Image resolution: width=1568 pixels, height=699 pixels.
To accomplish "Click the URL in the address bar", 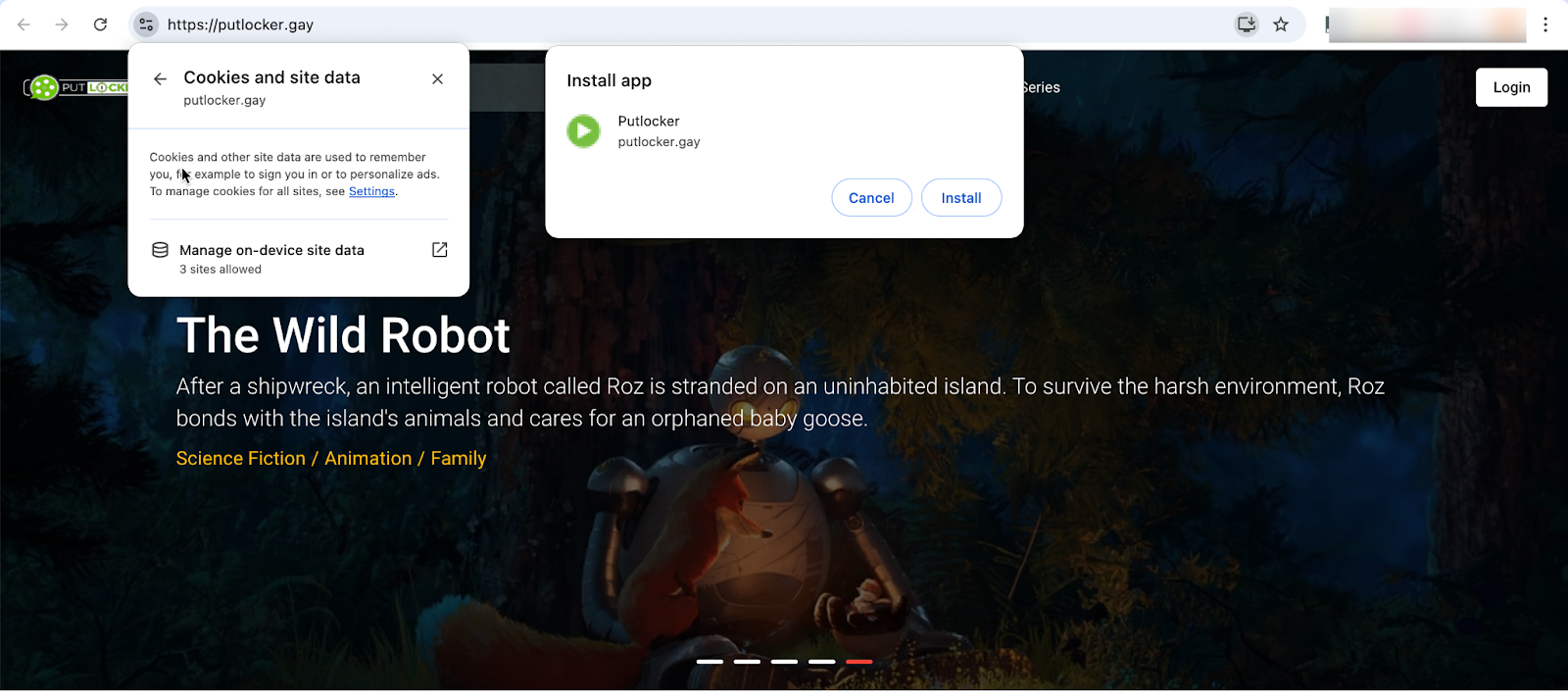I will pyautogui.click(x=240, y=25).
